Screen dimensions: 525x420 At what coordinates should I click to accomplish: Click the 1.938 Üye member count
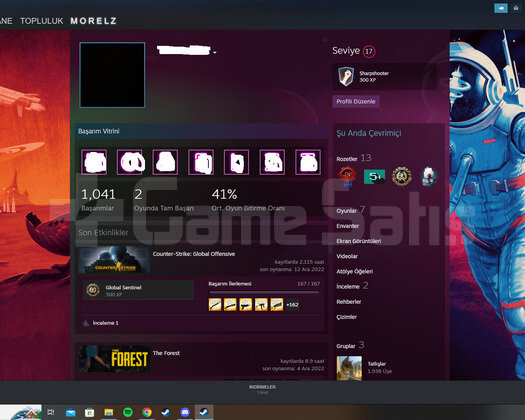click(380, 371)
